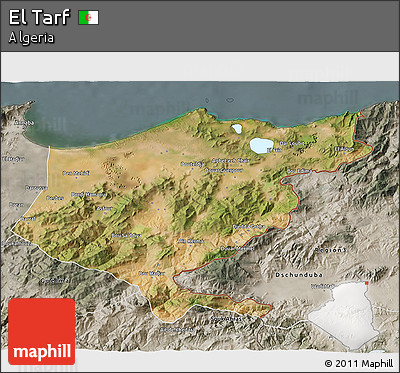Click the small lake near the coast
Viewport: 400px width, 373px height.
[x=237, y=129]
